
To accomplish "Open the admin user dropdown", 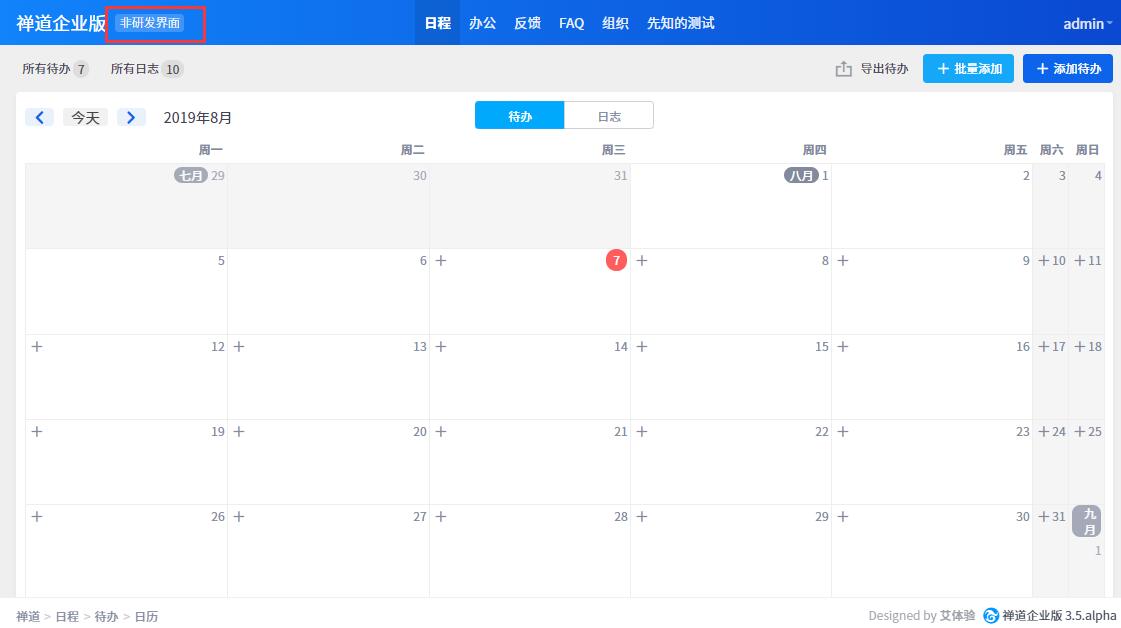I will pos(1087,23).
